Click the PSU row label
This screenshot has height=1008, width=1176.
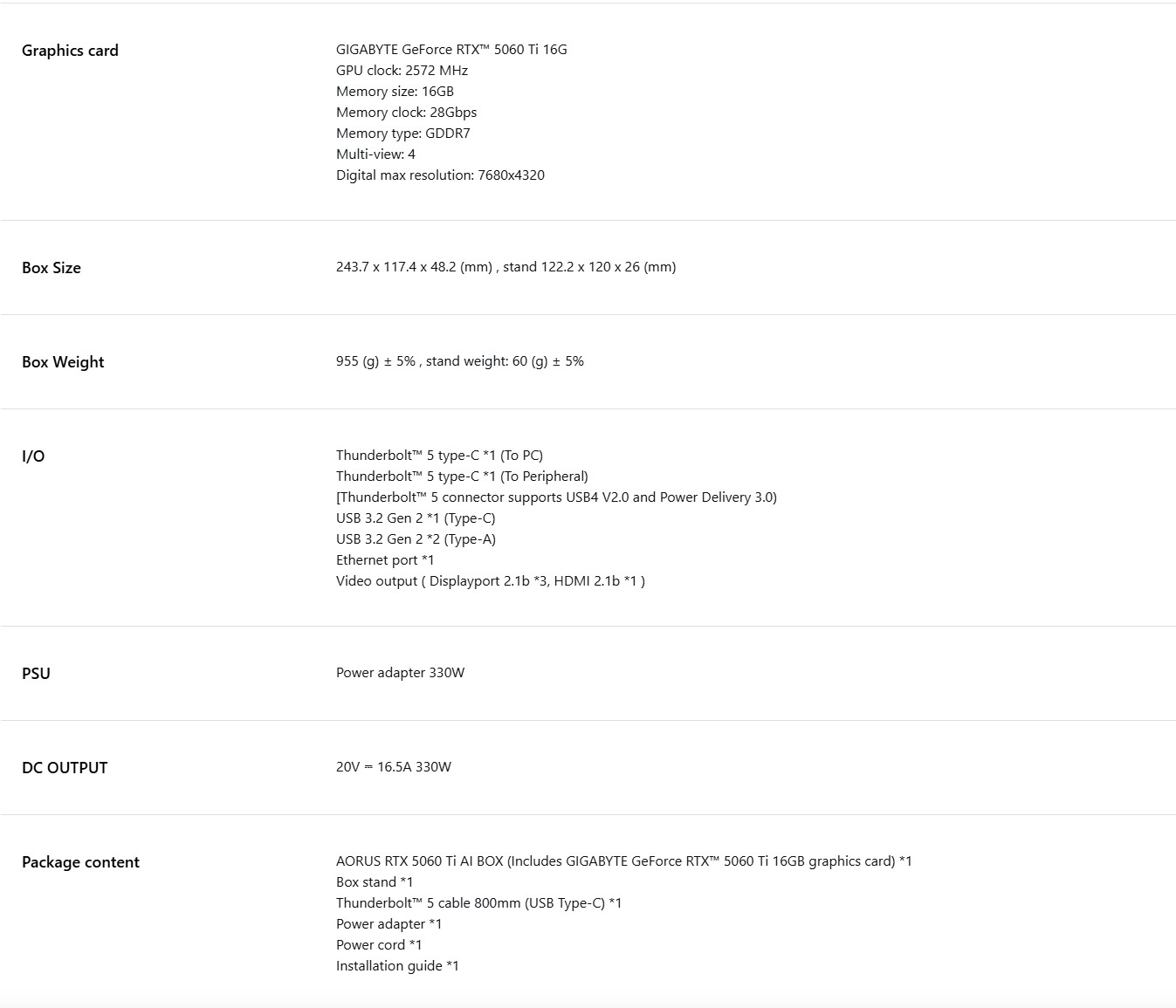point(36,674)
